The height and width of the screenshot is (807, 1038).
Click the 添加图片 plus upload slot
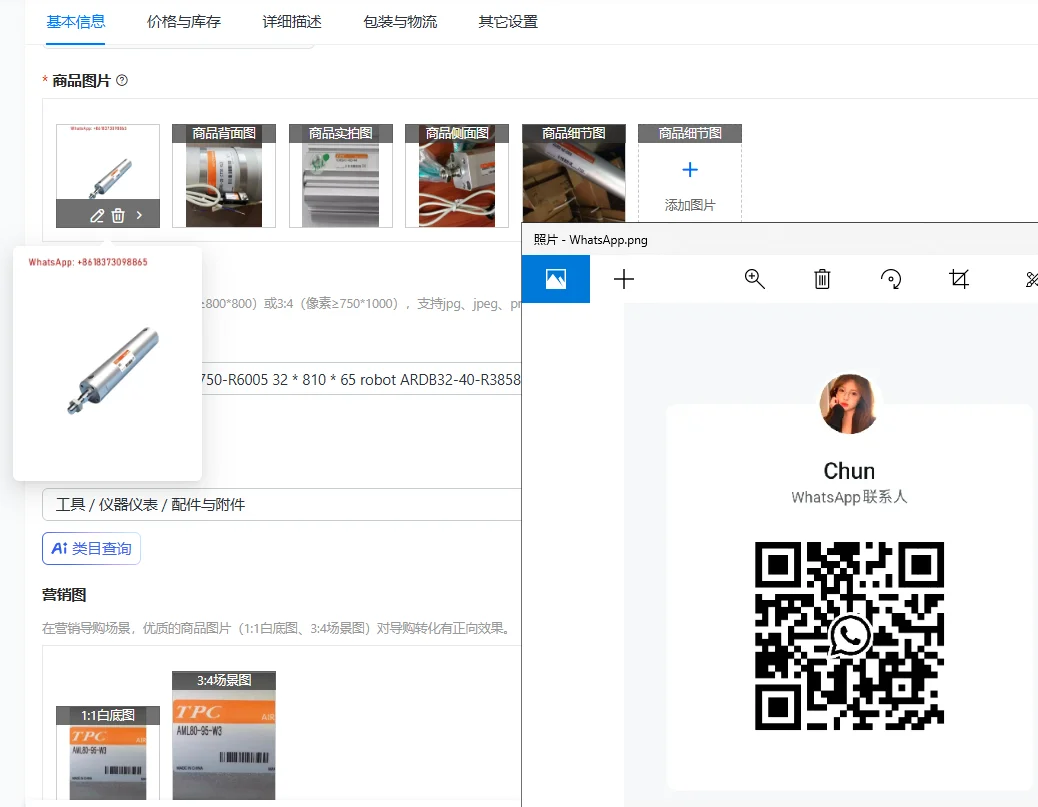[690, 173]
